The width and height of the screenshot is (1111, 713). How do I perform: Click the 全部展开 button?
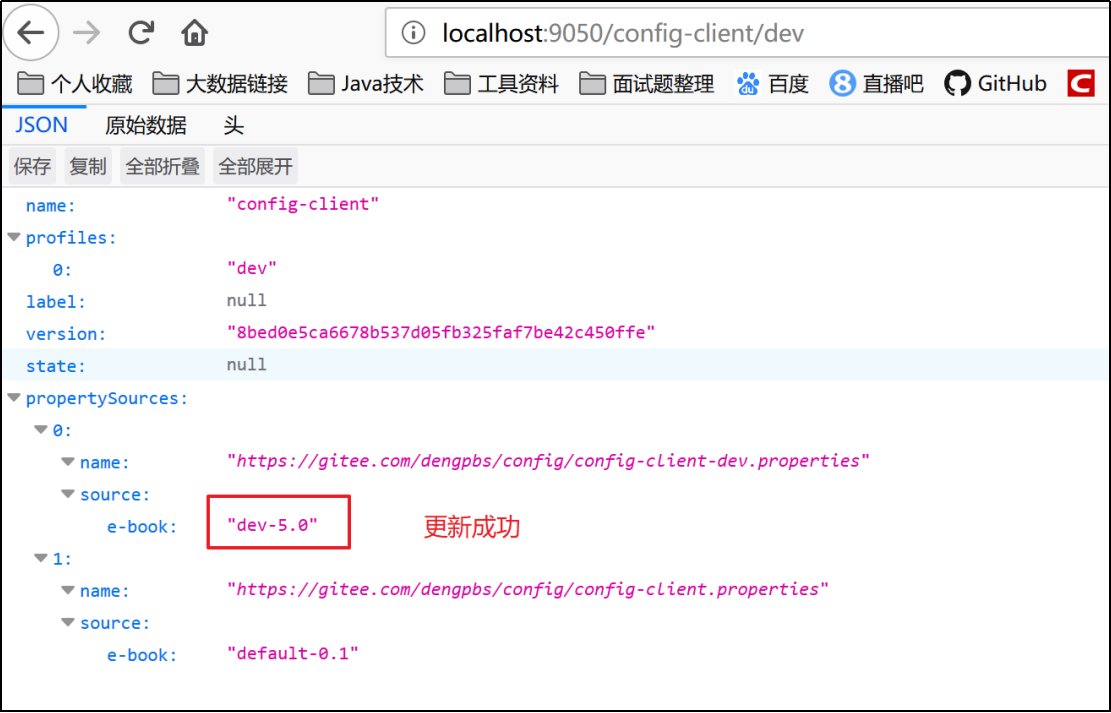255,167
